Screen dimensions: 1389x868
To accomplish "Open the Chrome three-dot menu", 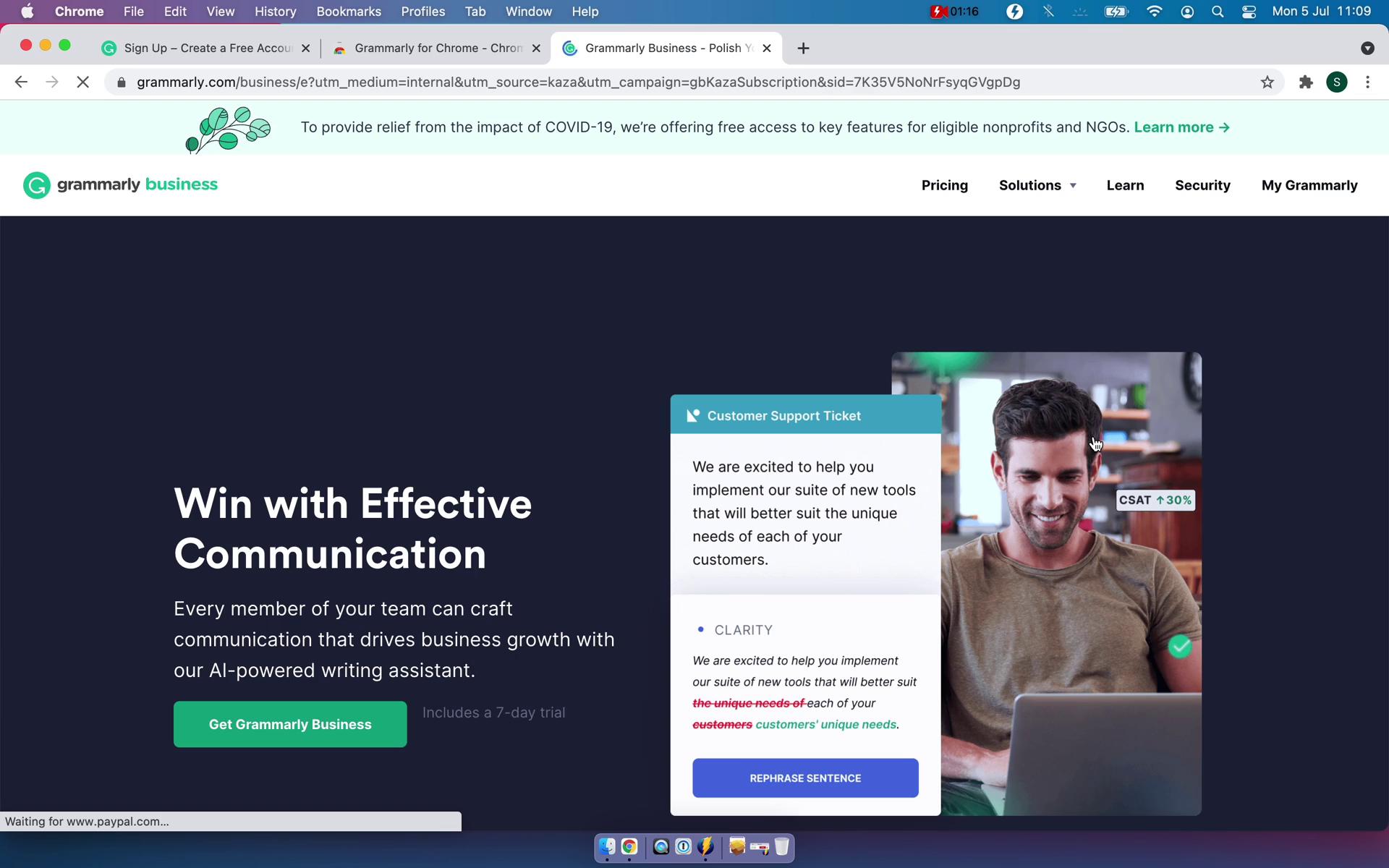I will [x=1367, y=82].
